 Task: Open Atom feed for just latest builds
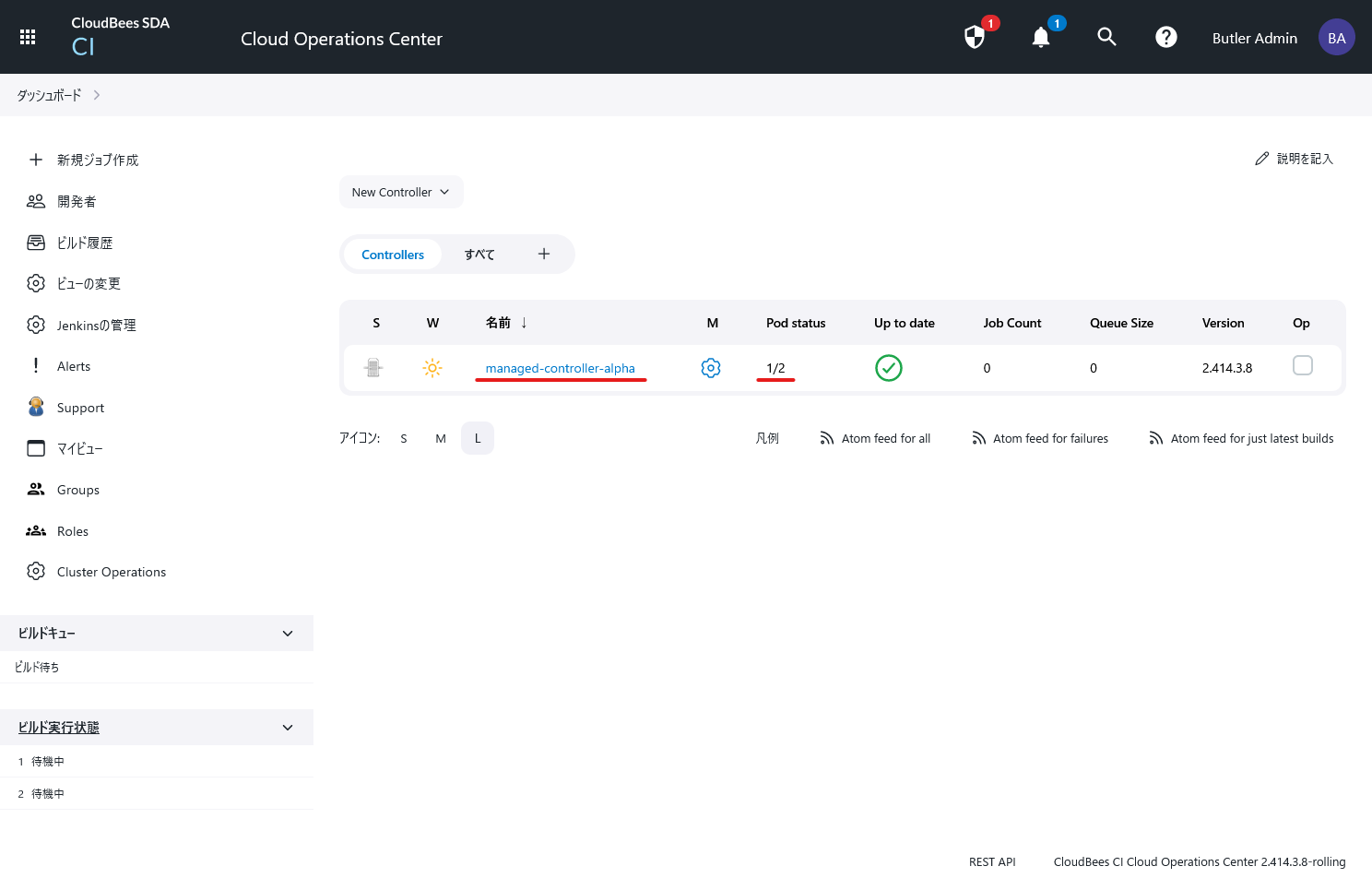point(1241,439)
